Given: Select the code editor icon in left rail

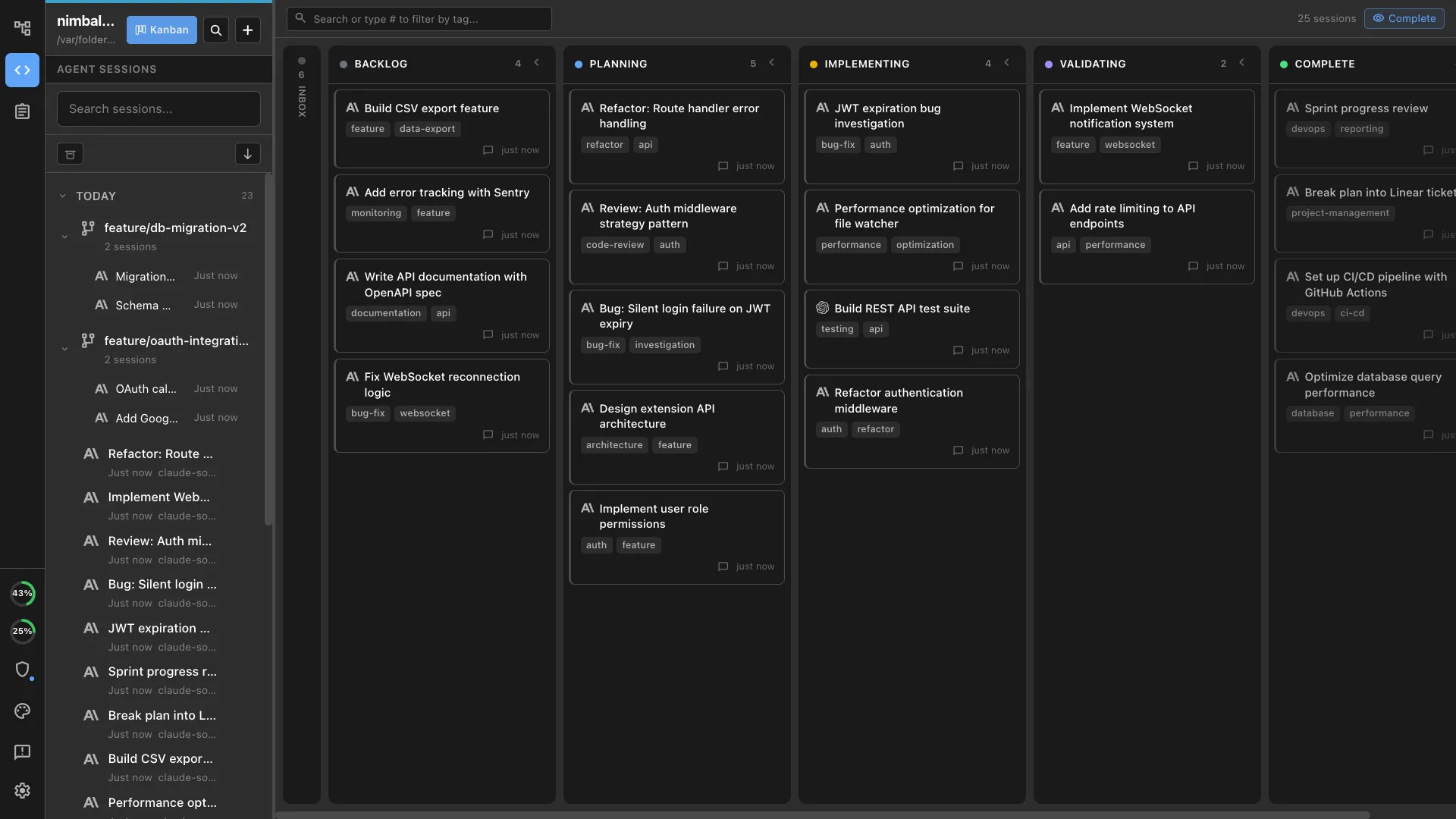Looking at the screenshot, I should [22, 70].
